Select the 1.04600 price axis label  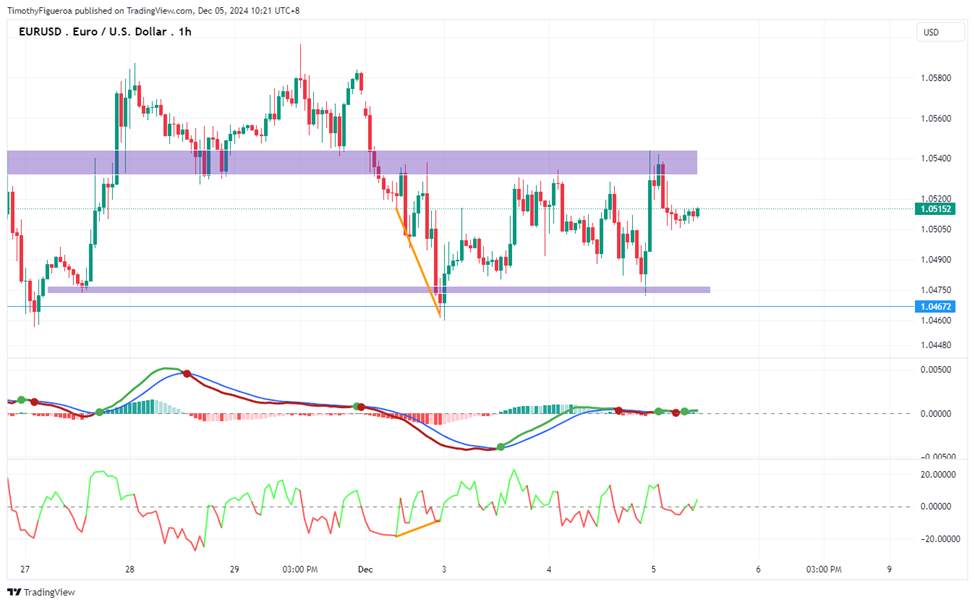click(x=936, y=321)
